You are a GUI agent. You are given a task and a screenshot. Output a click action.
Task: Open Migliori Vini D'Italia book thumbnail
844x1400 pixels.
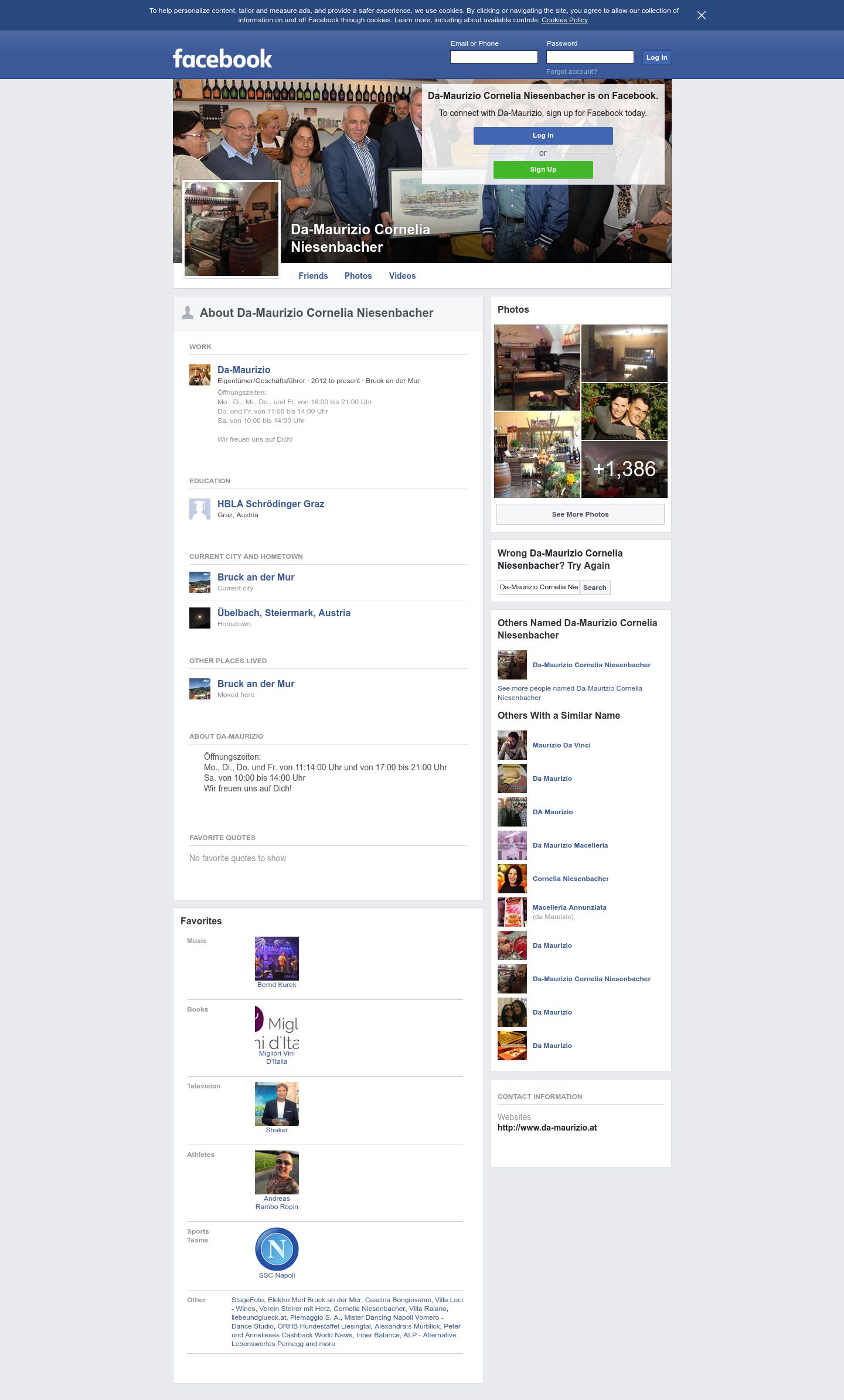[x=277, y=1027]
